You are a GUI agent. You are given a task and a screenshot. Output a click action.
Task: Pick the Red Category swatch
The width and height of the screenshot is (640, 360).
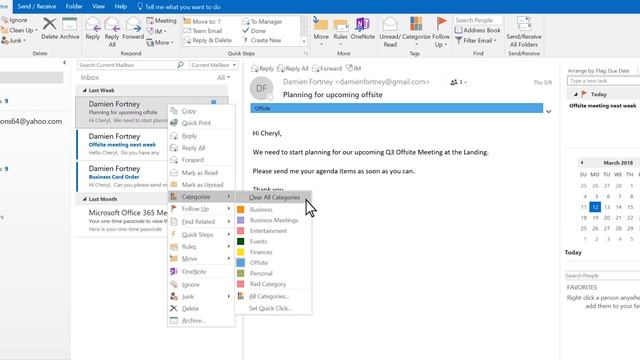(241, 284)
